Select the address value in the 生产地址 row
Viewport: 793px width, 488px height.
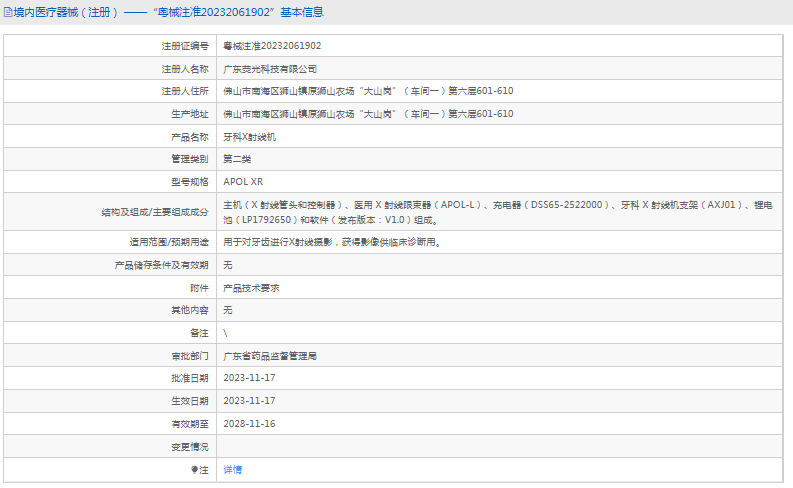pos(368,114)
